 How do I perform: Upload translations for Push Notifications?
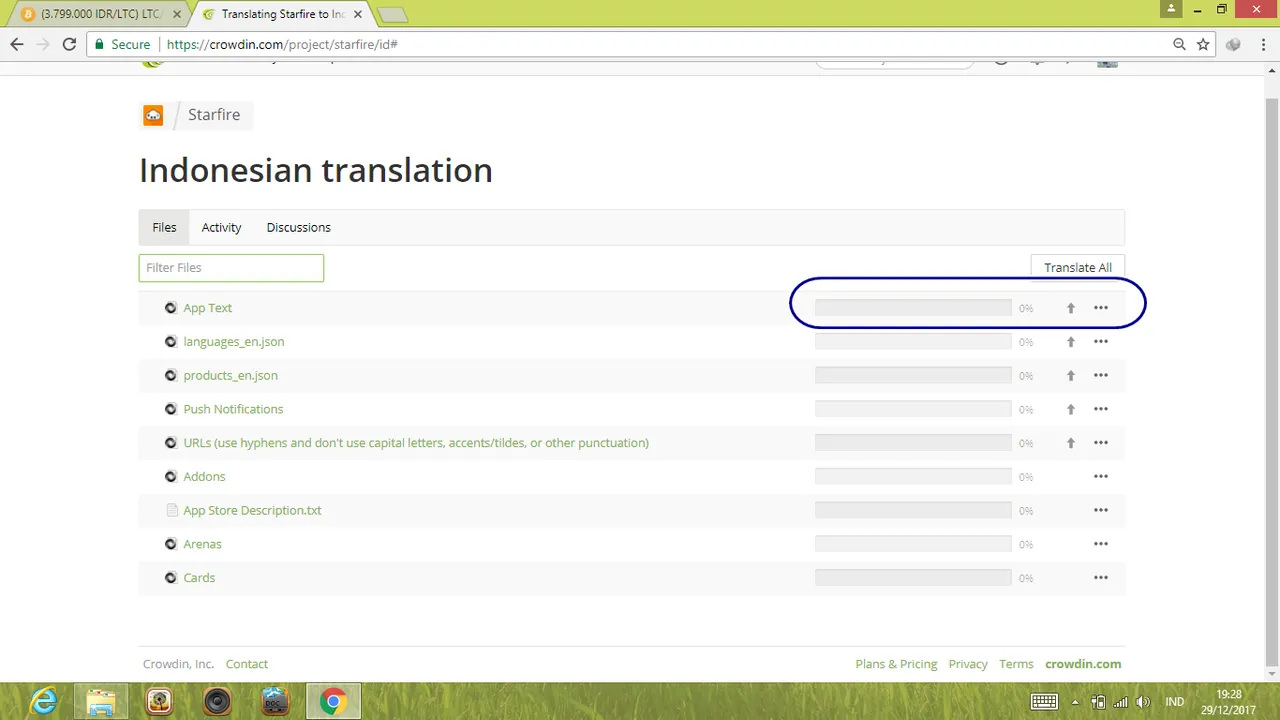(x=1070, y=409)
